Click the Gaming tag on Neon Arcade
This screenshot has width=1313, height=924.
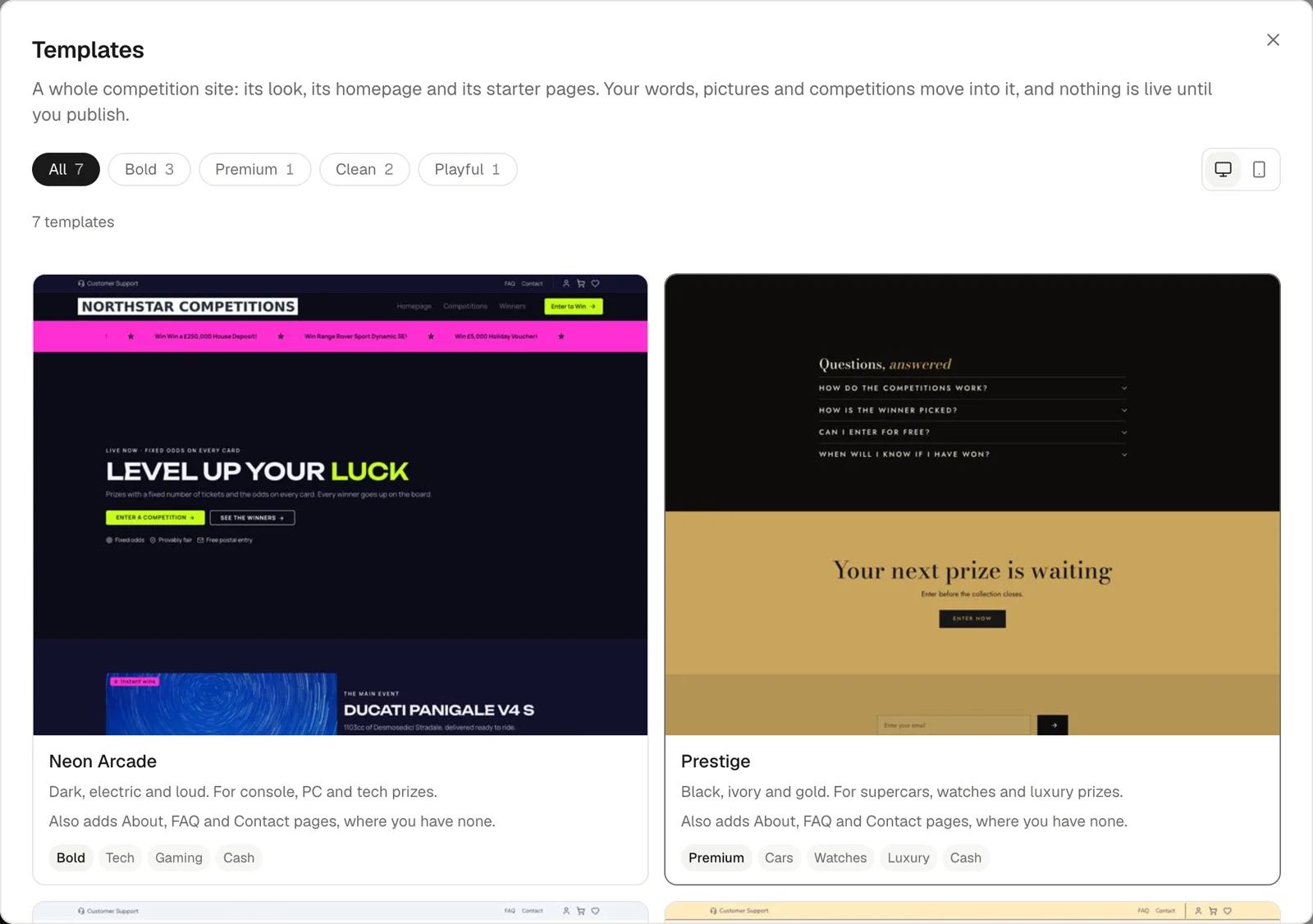(179, 858)
